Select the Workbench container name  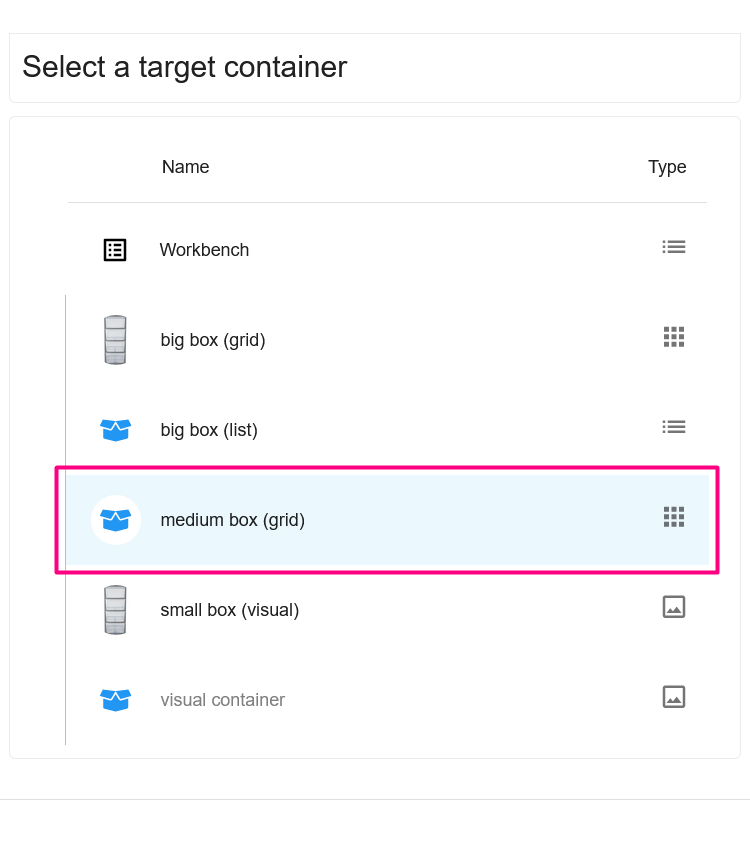pyautogui.click(x=204, y=250)
